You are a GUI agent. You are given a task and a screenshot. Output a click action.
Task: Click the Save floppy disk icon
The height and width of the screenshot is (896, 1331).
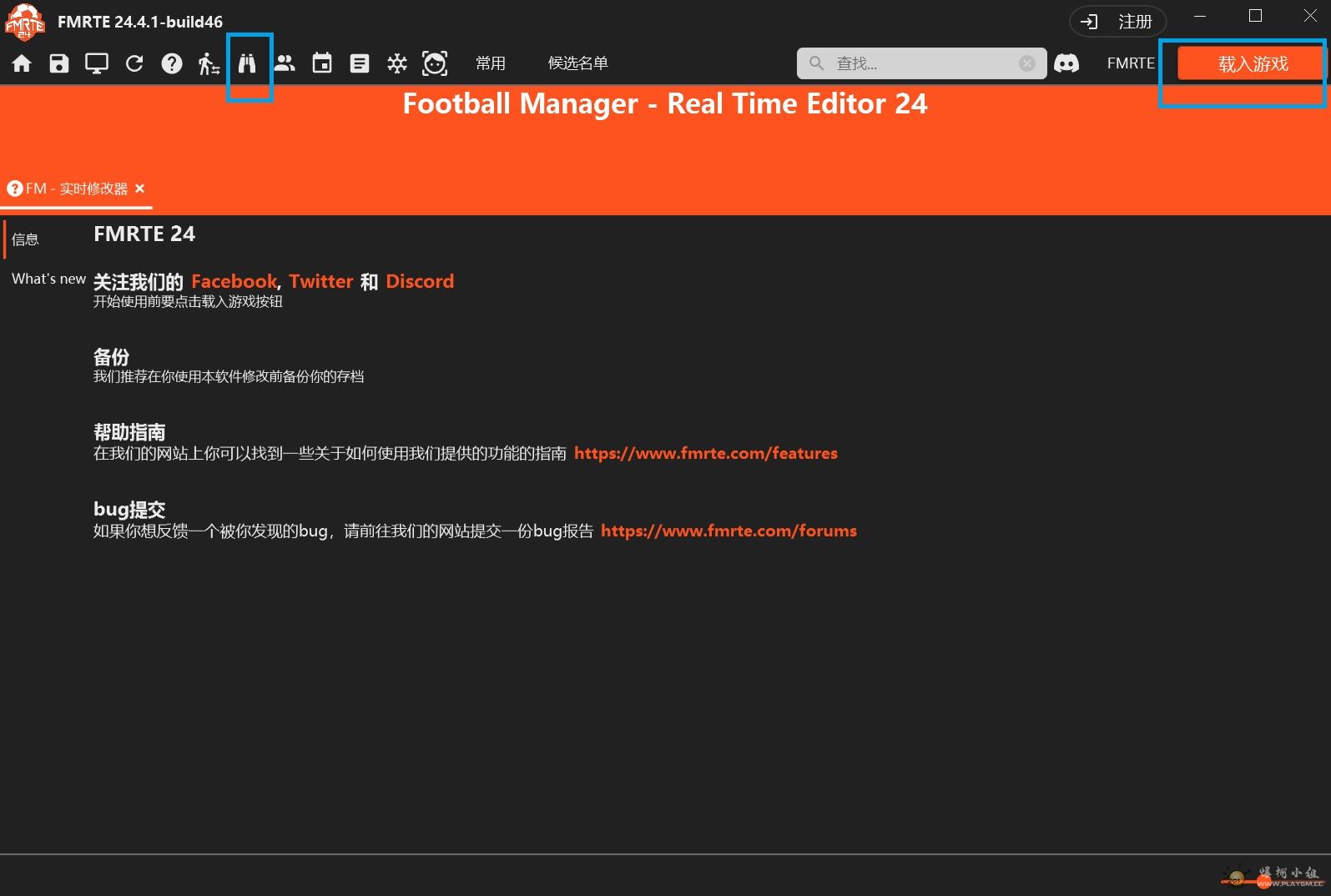tap(59, 63)
